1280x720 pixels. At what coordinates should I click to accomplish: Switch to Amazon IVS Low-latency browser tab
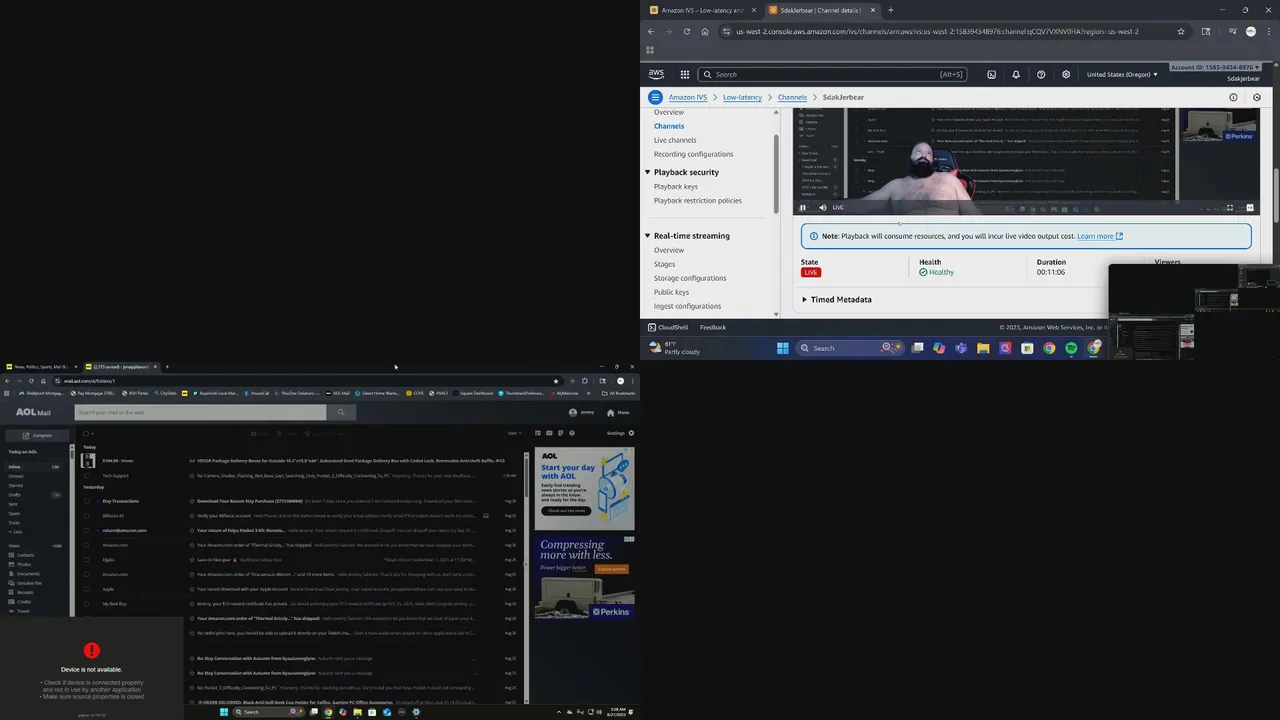[x=702, y=10]
